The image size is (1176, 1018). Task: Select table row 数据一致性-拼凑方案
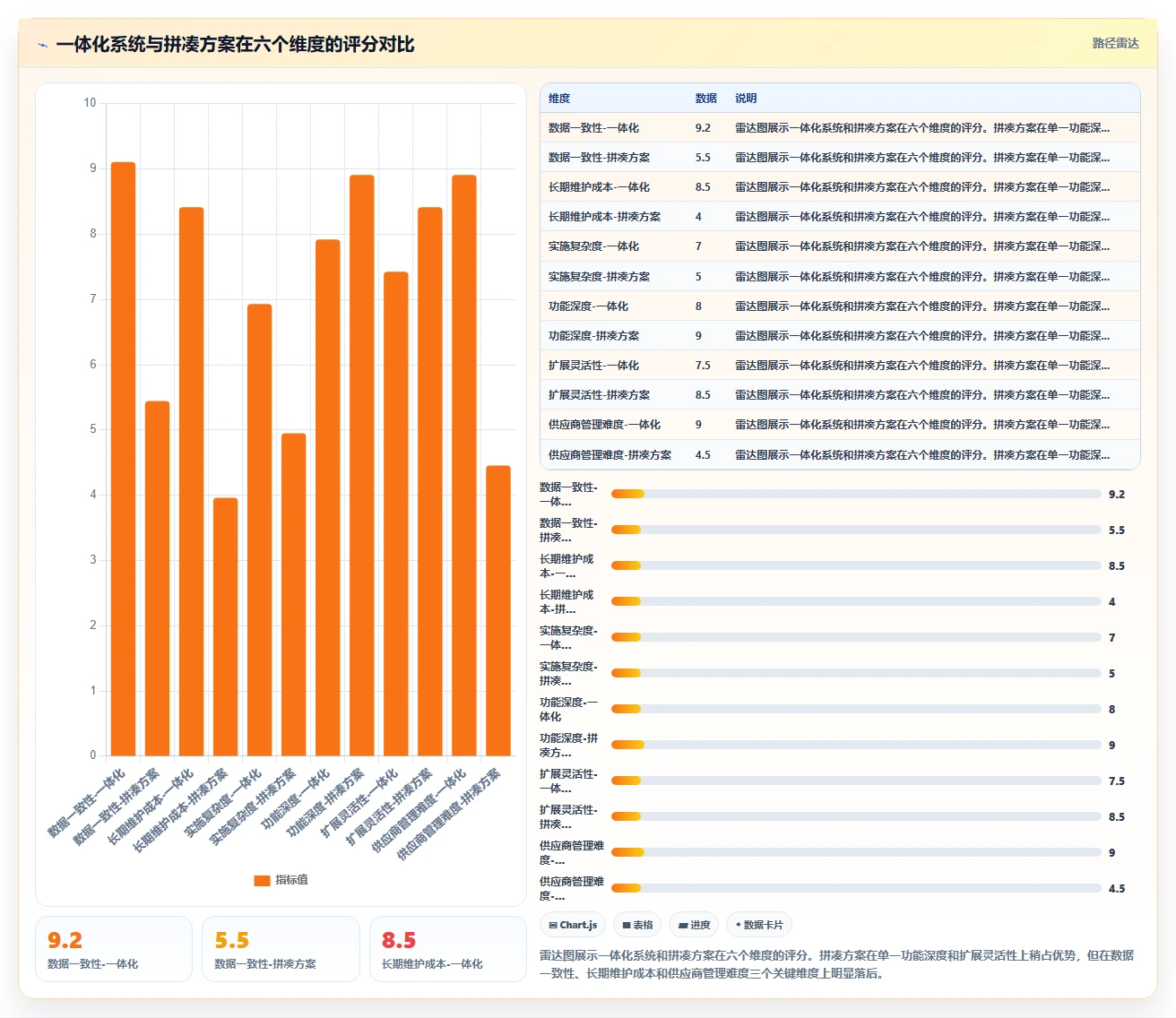[840, 157]
